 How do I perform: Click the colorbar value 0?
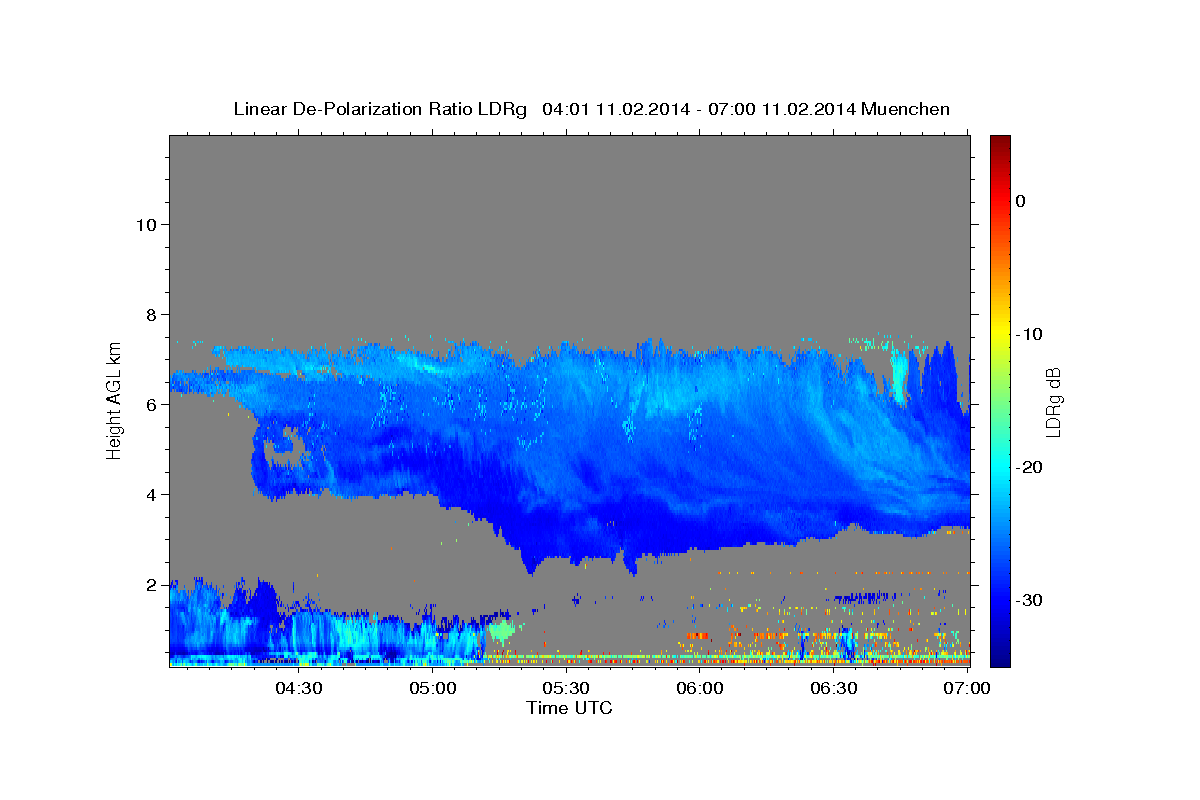click(1021, 201)
